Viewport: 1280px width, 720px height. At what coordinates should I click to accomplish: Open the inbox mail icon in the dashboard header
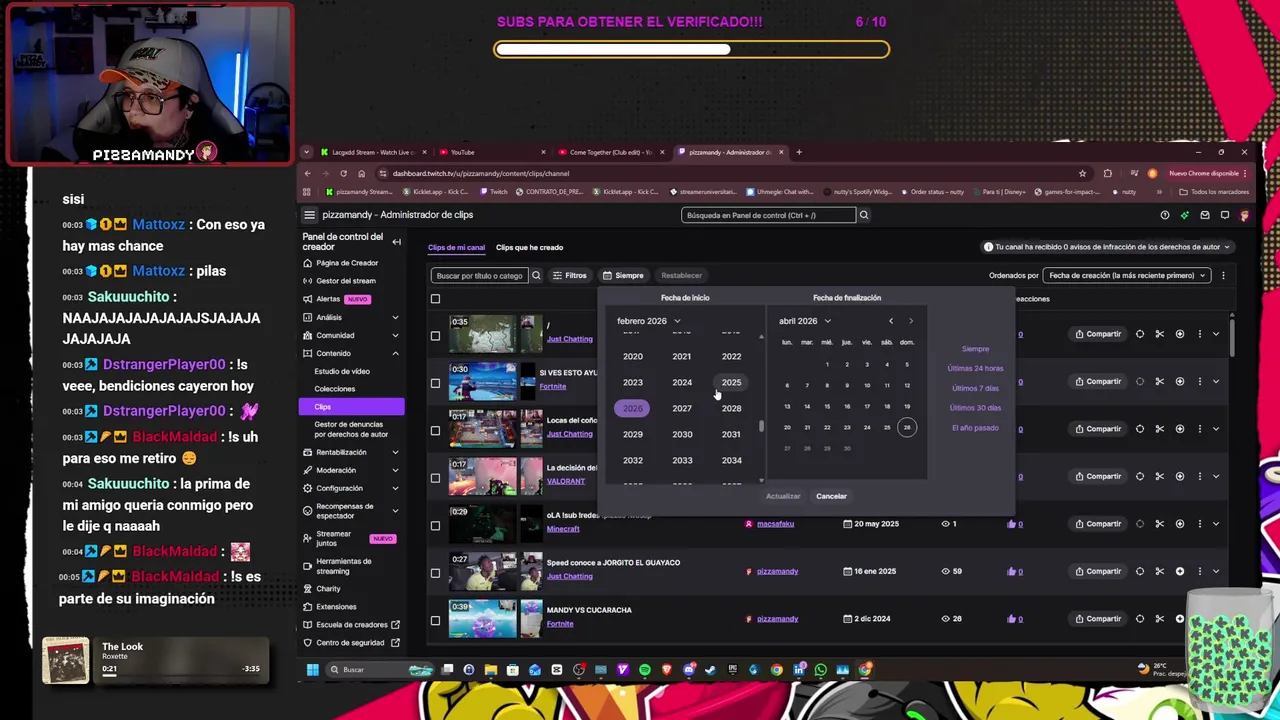click(1205, 215)
